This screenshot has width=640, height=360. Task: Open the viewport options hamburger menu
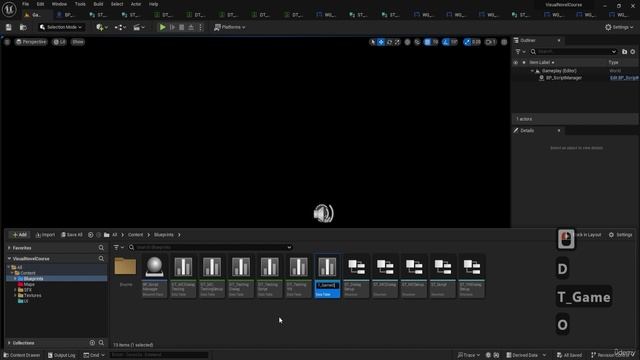click(7, 42)
